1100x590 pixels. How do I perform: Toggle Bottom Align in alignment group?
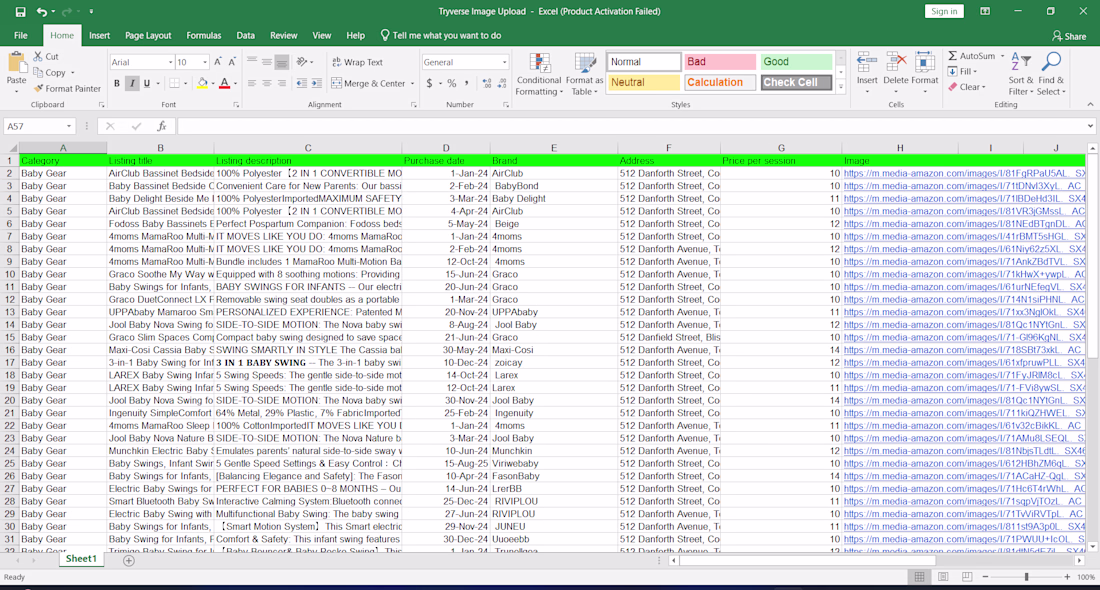pos(281,62)
